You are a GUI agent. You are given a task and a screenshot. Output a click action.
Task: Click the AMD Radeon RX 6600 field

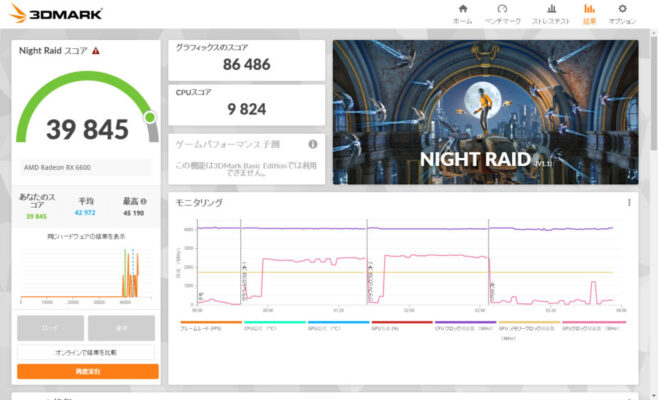[x=86, y=167]
